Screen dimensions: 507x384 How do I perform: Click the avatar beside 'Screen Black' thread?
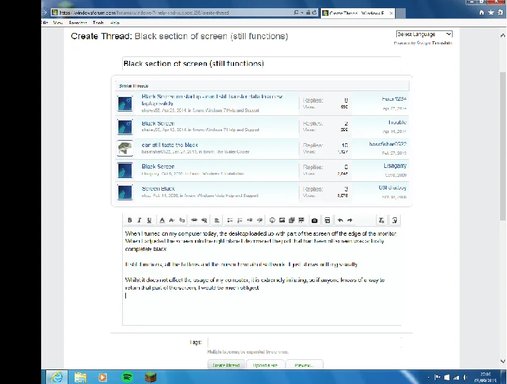point(125,192)
